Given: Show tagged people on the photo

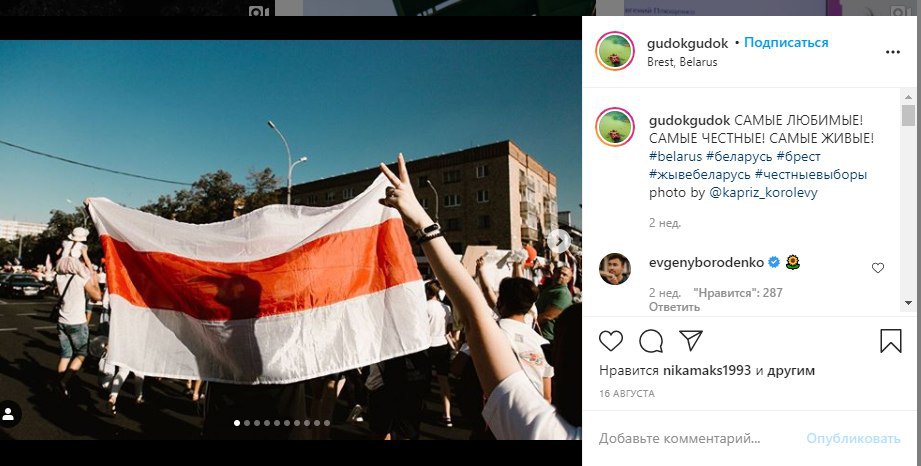Looking at the screenshot, I should 8,414.
